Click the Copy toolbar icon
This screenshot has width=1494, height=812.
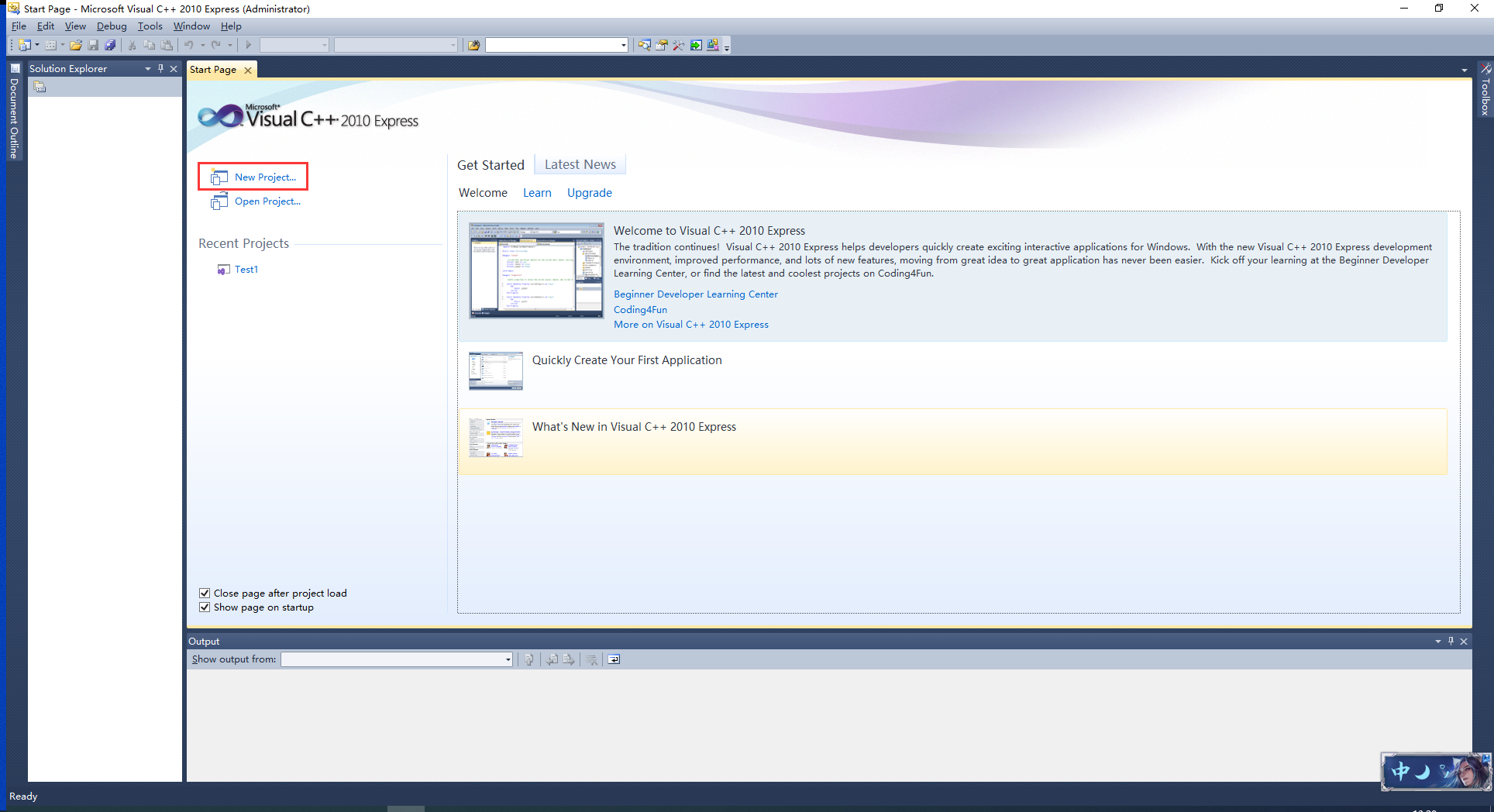tap(149, 45)
